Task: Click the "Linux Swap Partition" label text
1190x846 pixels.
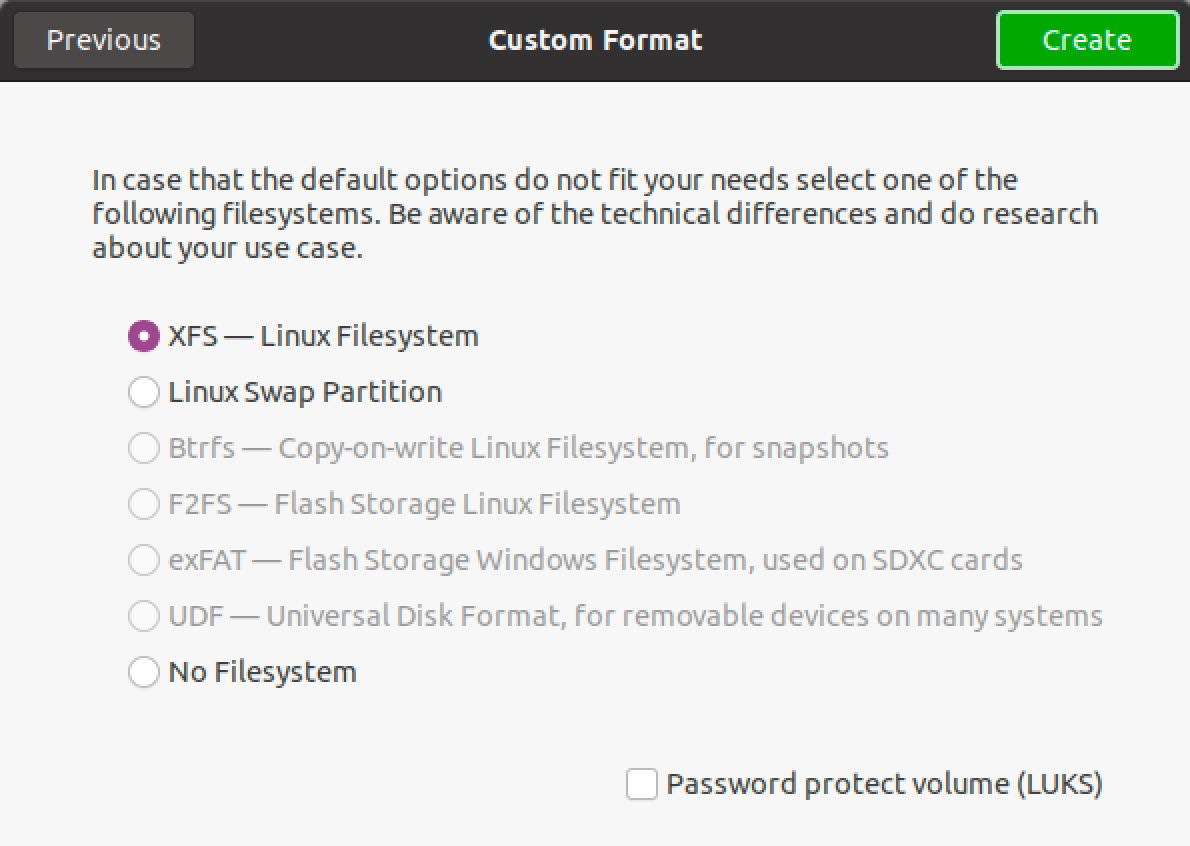Action: pyautogui.click(x=305, y=392)
